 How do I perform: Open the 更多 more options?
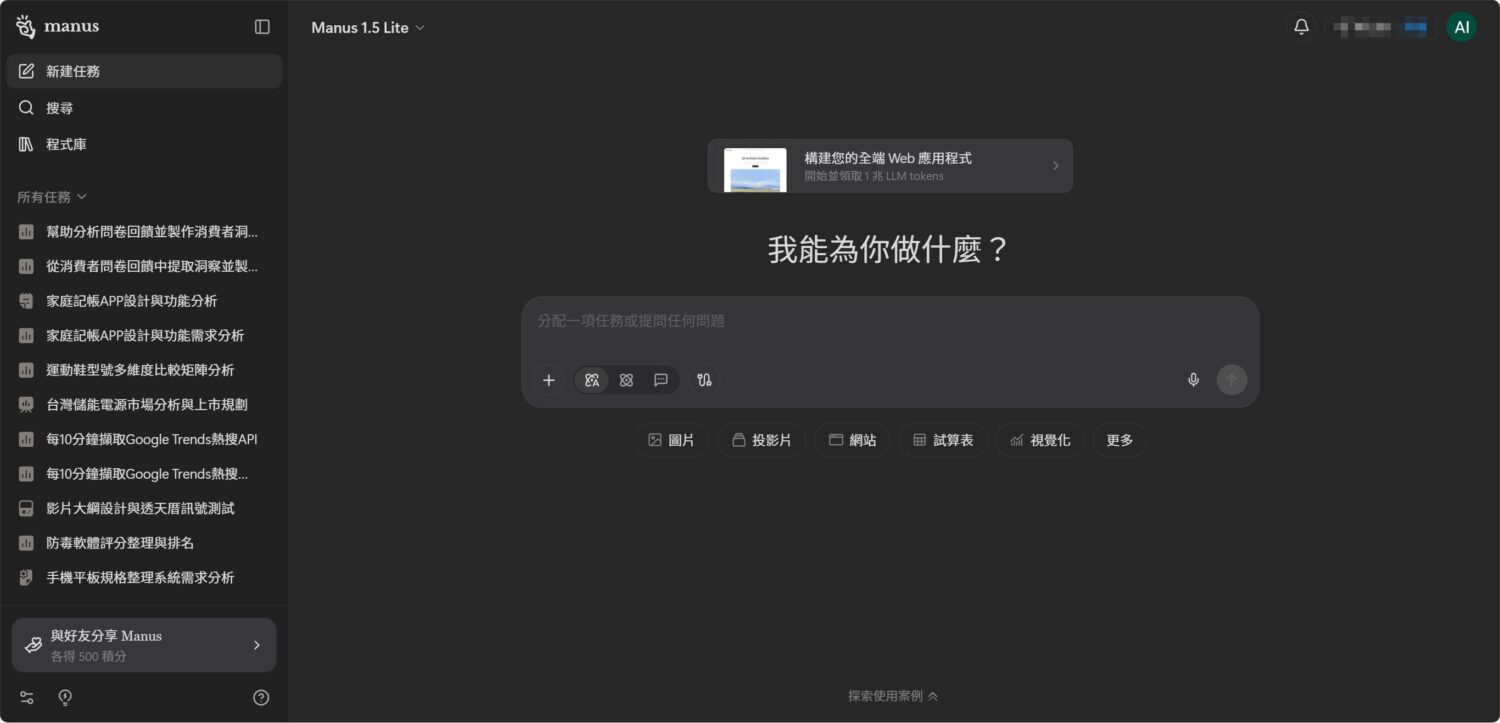[x=1120, y=440]
